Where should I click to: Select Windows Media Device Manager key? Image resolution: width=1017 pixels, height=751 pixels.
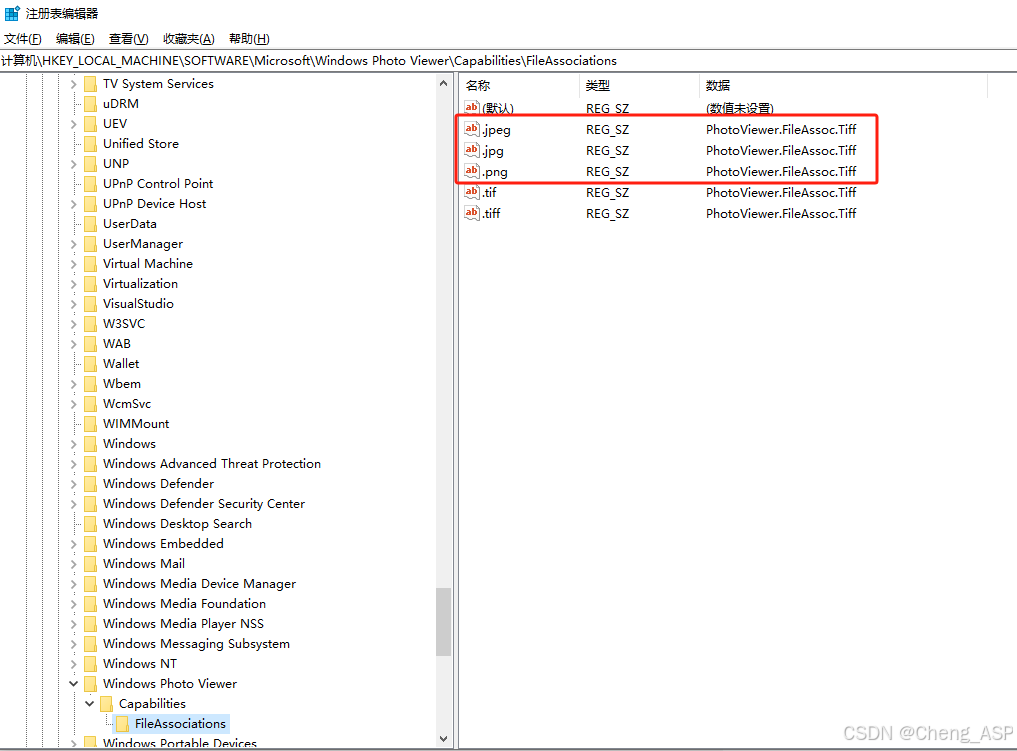tap(199, 584)
